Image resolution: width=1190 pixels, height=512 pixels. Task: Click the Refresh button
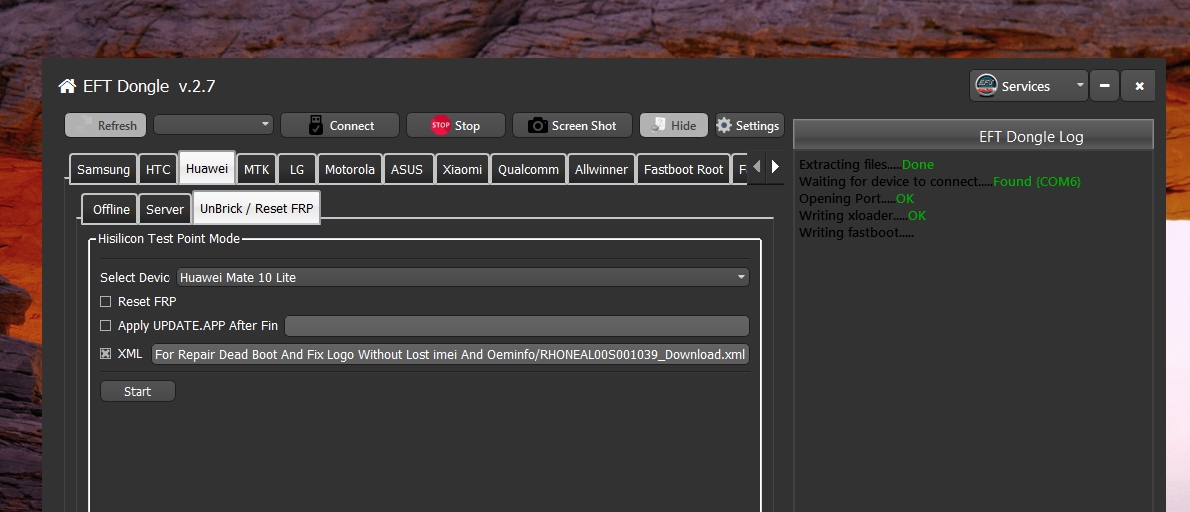pos(105,125)
